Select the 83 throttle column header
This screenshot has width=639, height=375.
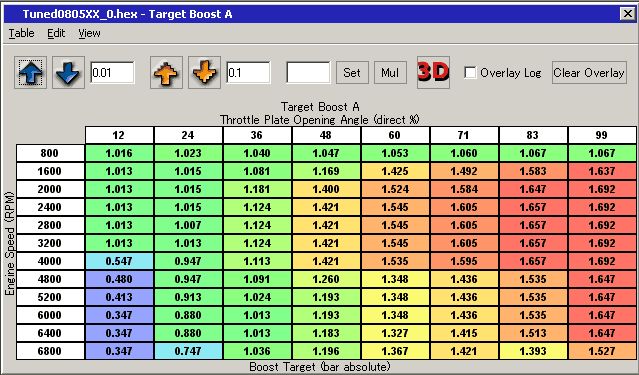click(x=533, y=135)
